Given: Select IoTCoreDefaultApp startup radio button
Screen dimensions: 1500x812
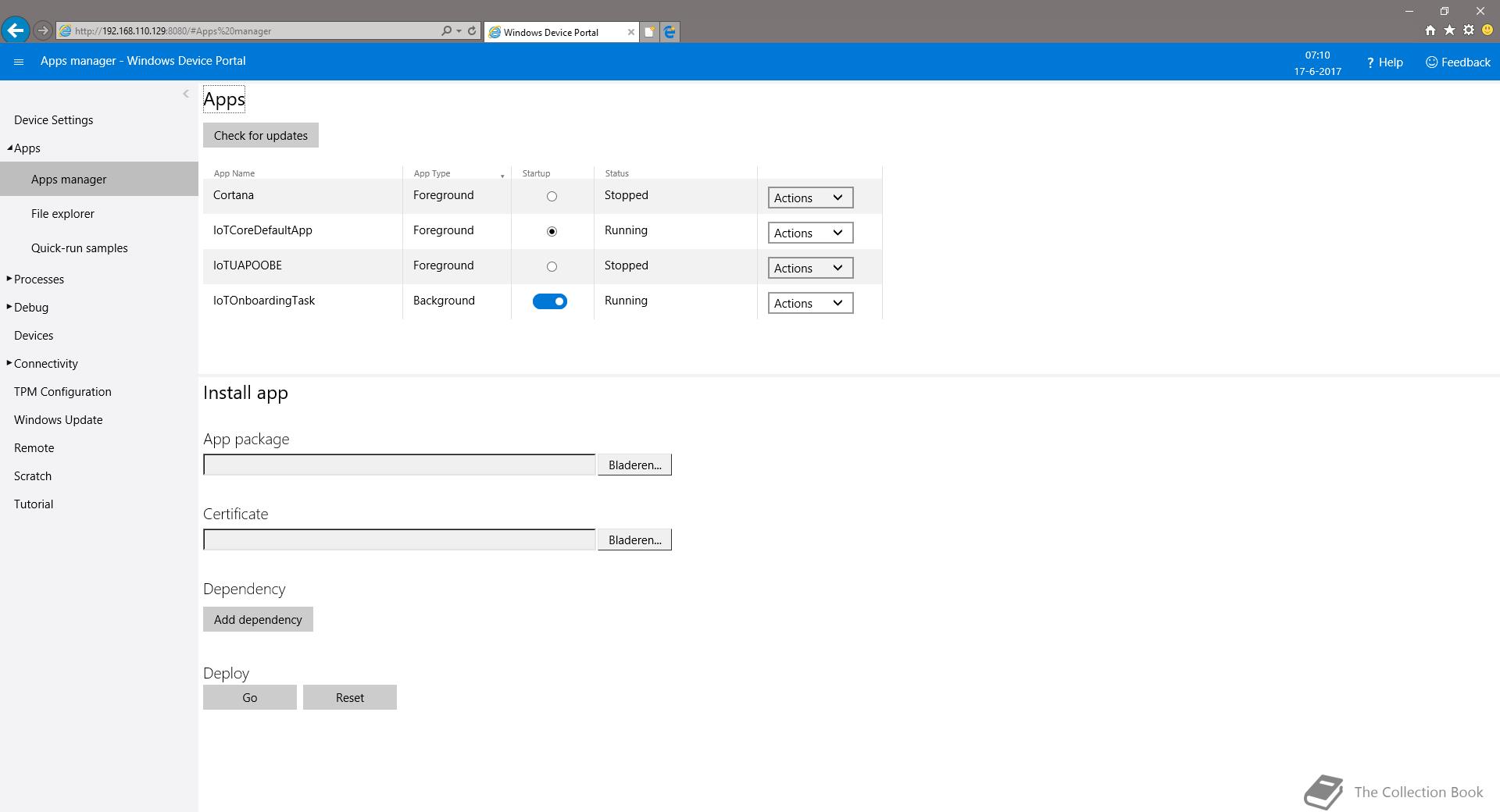Looking at the screenshot, I should point(552,232).
